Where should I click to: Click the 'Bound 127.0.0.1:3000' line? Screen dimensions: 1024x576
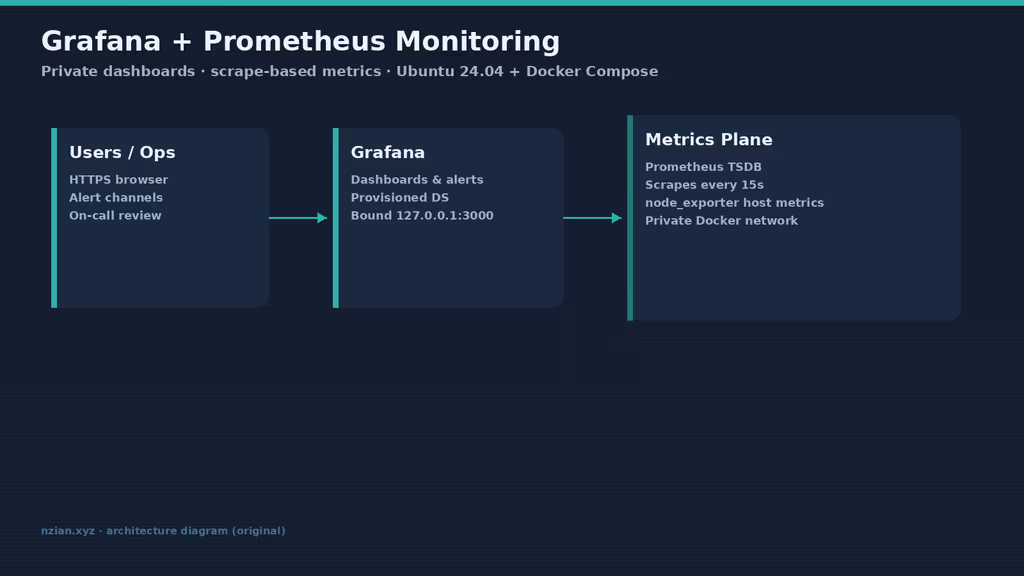click(422, 216)
